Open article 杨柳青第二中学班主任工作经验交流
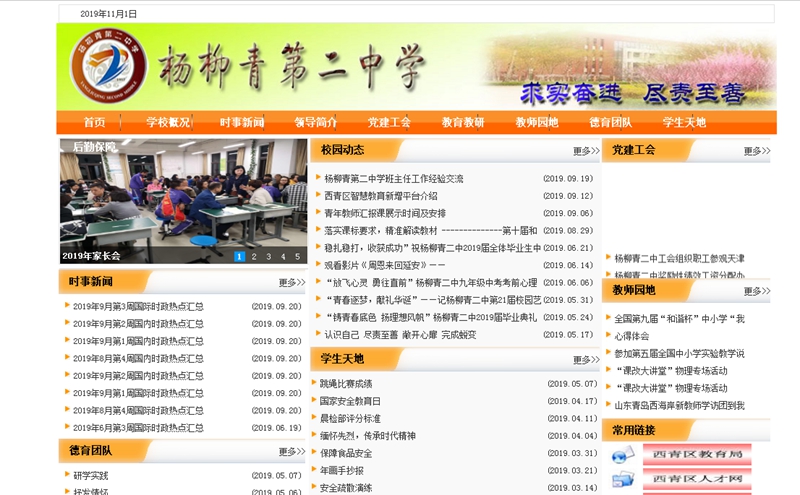The width and height of the screenshot is (800, 495). pyautogui.click(x=393, y=179)
